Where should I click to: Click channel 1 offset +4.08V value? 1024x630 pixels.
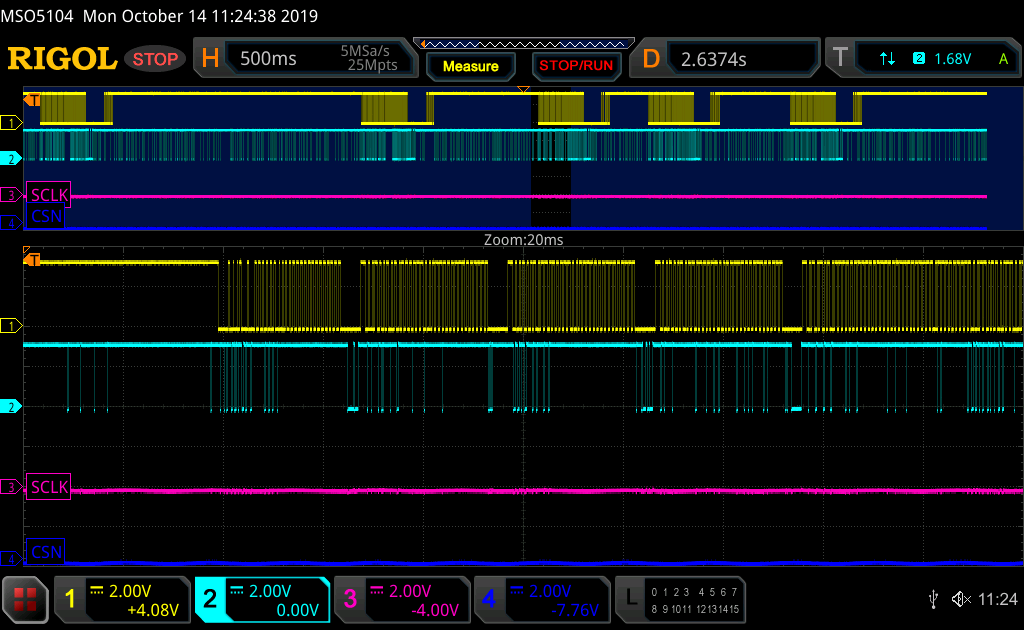pos(153,610)
